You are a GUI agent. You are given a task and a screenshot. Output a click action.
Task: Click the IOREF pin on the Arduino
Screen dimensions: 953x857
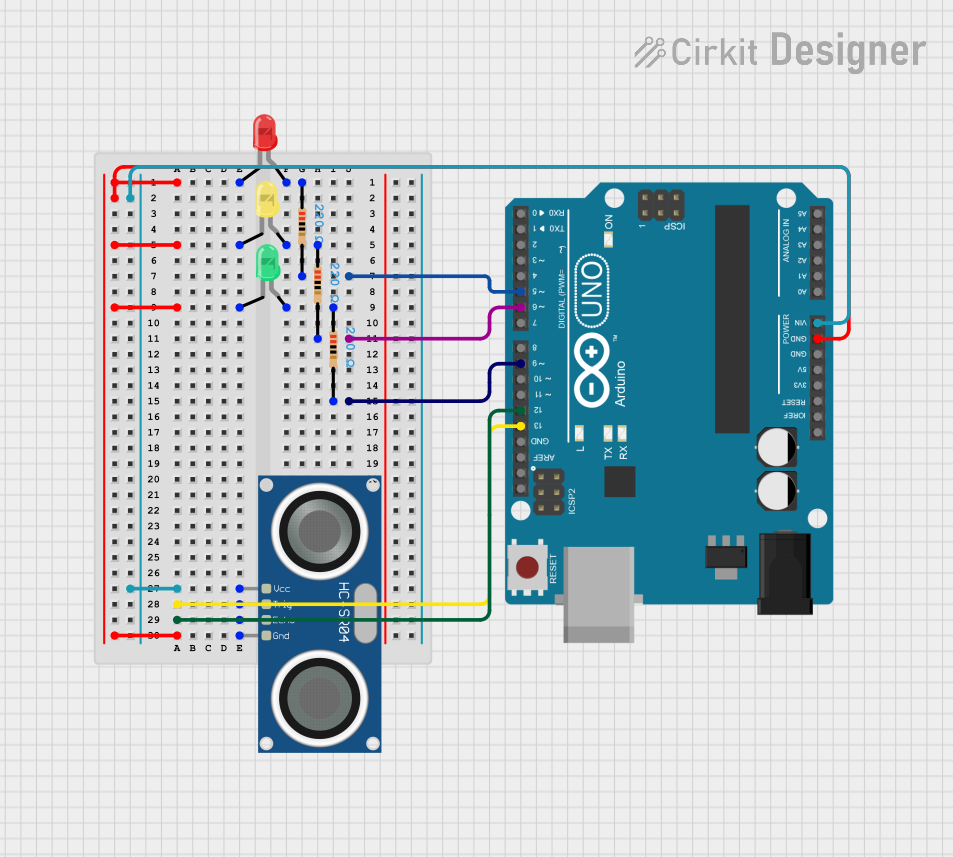pyautogui.click(x=818, y=417)
